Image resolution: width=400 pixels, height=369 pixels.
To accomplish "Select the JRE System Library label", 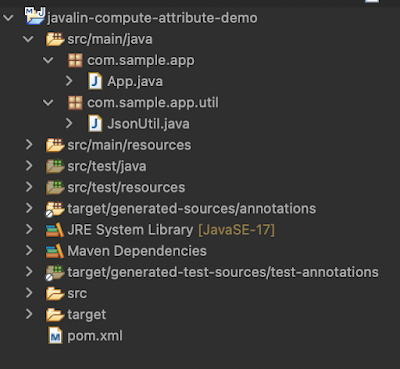I will [x=130, y=230].
